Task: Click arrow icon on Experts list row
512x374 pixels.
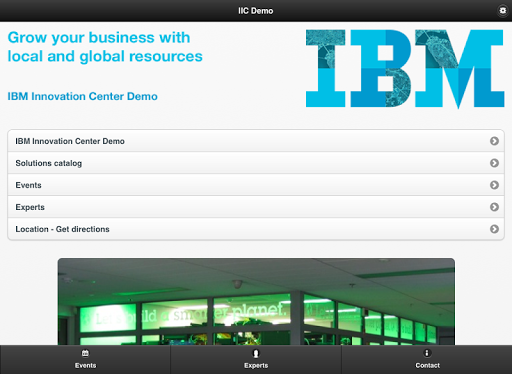Action: tap(494, 207)
